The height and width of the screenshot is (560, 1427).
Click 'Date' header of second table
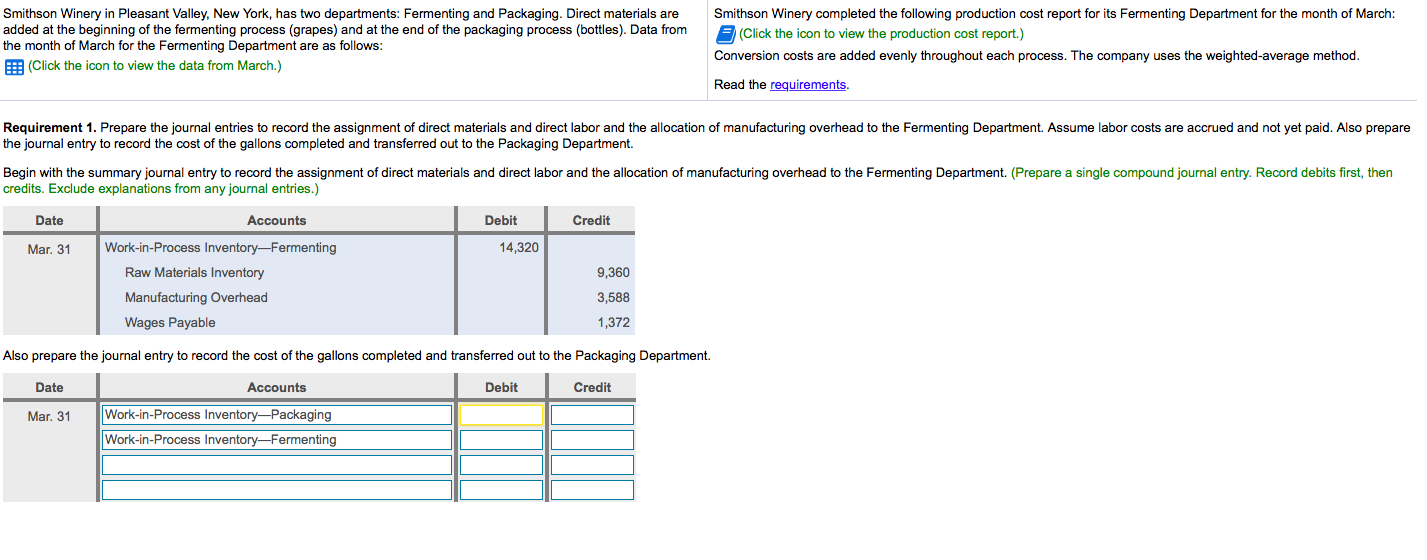pos(49,388)
